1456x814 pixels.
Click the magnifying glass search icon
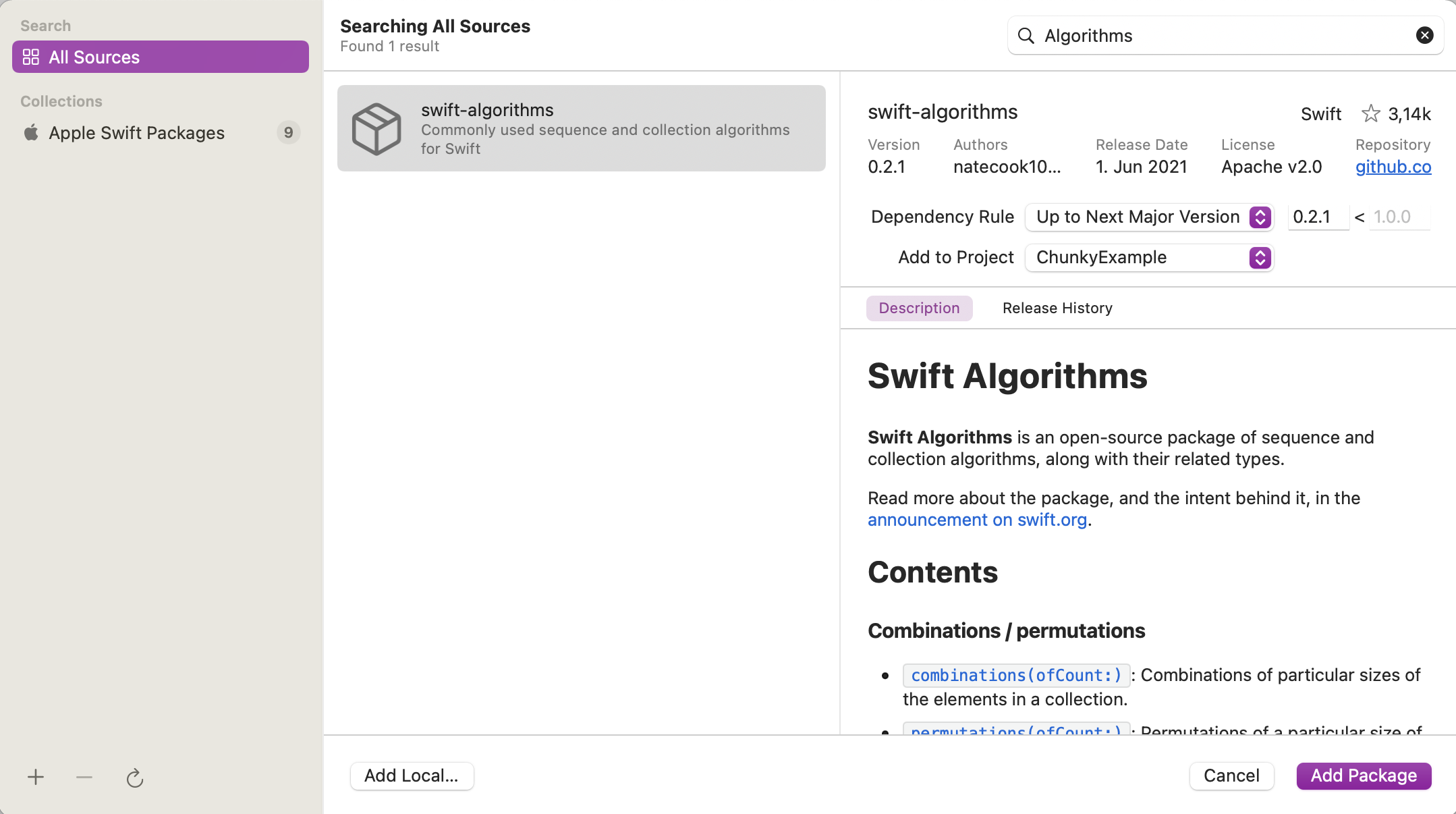1026,36
